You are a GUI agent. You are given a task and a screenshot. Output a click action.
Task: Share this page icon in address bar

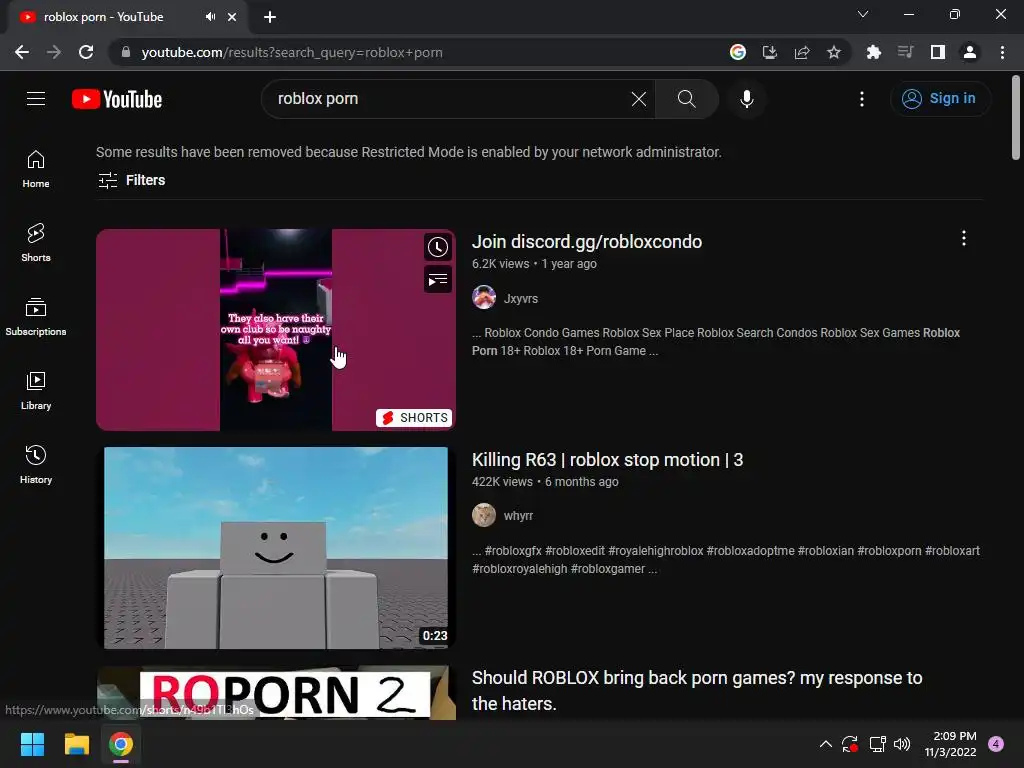click(x=801, y=52)
